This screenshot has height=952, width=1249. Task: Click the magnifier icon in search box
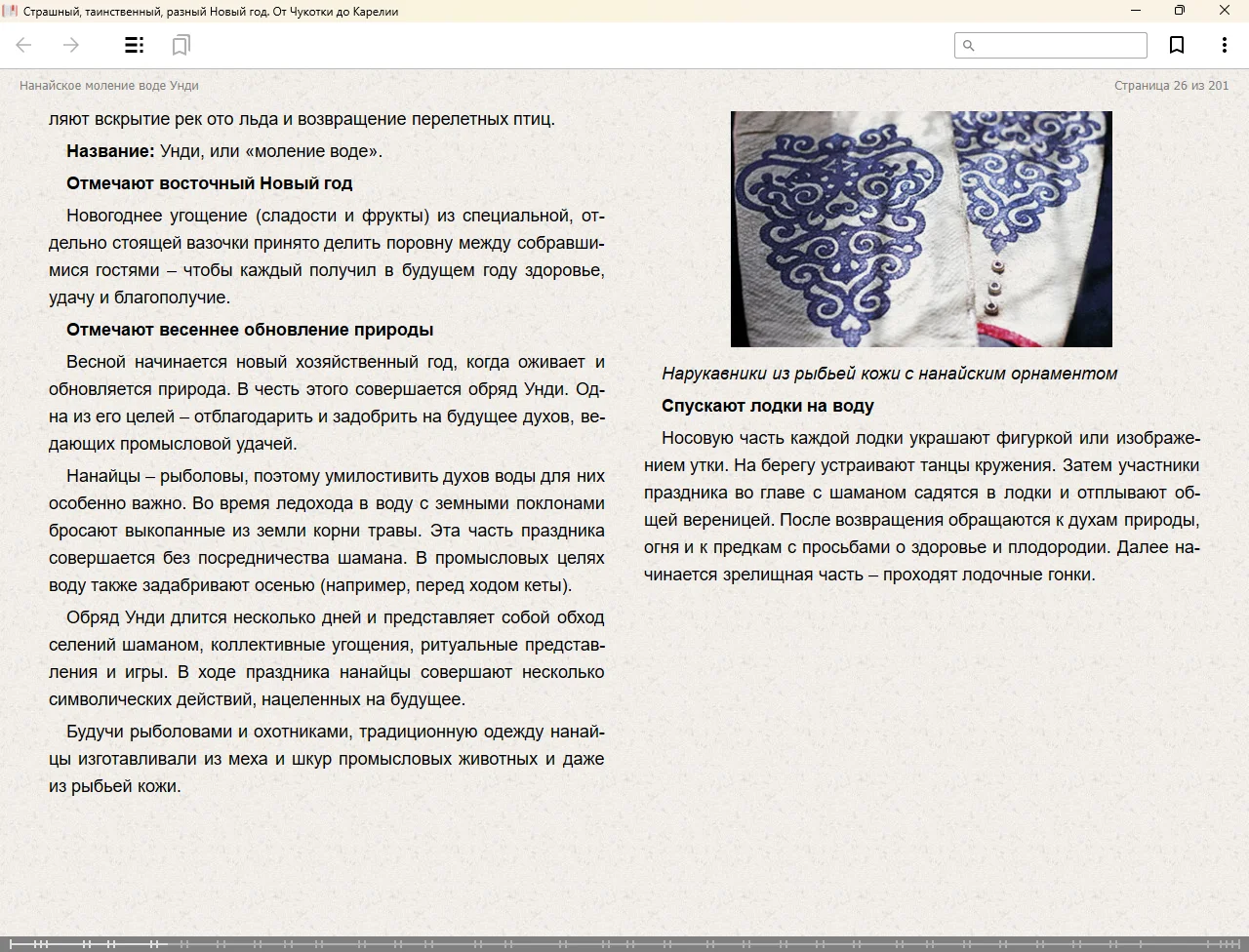pos(968,46)
